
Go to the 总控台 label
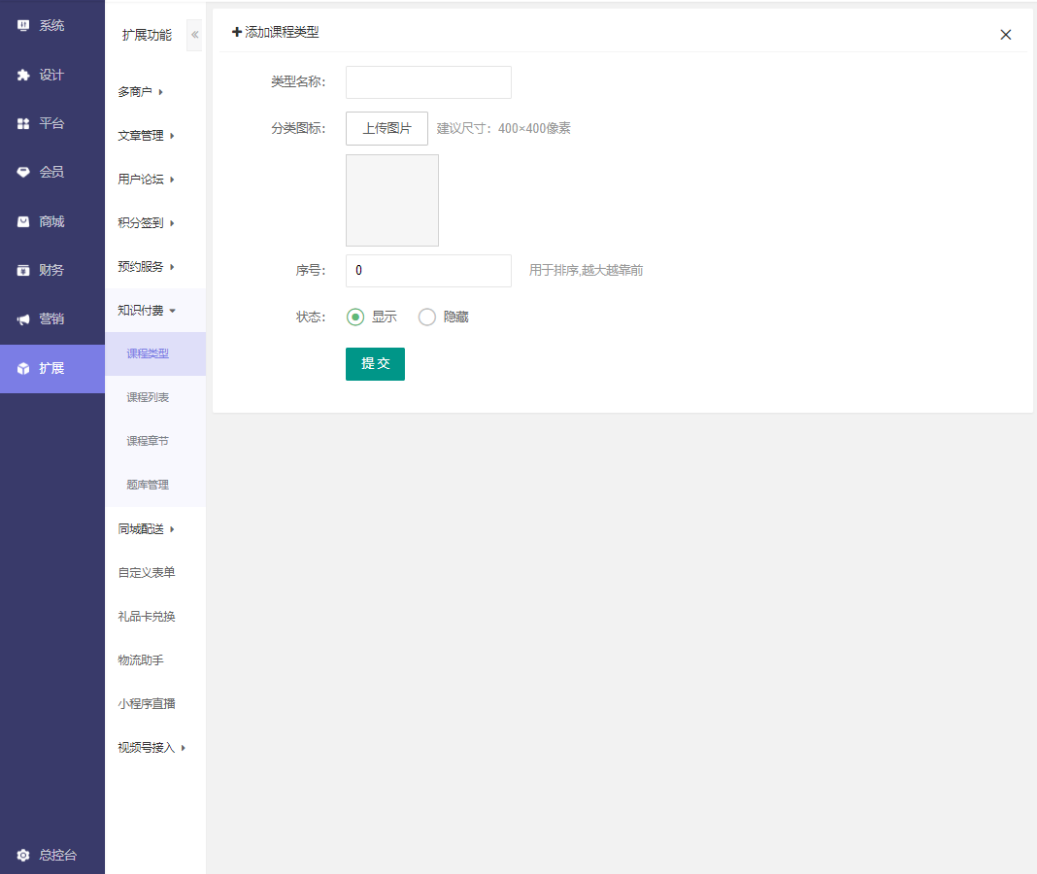click(58, 855)
